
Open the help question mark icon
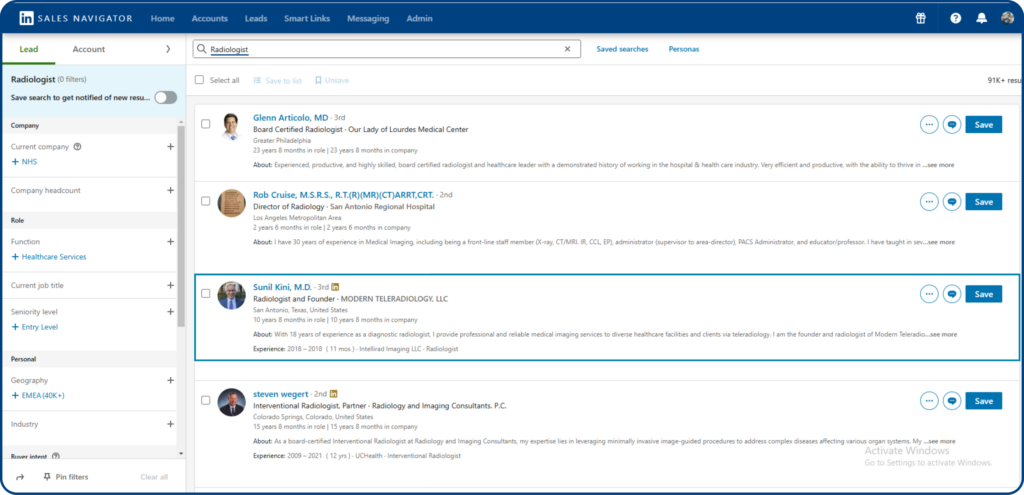[955, 18]
